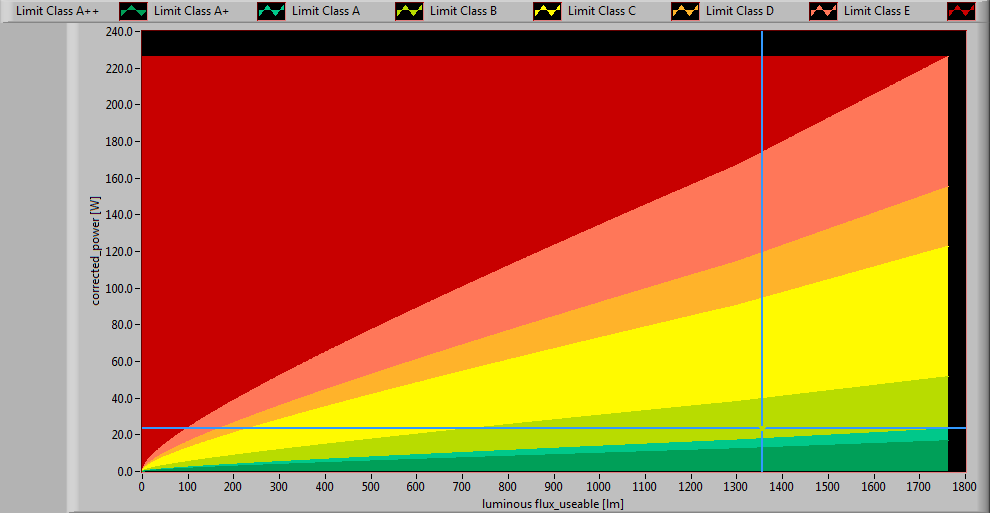The height and width of the screenshot is (513, 990).
Task: Click the yellow Limit Class B plot icon
Action: [x=548, y=11]
